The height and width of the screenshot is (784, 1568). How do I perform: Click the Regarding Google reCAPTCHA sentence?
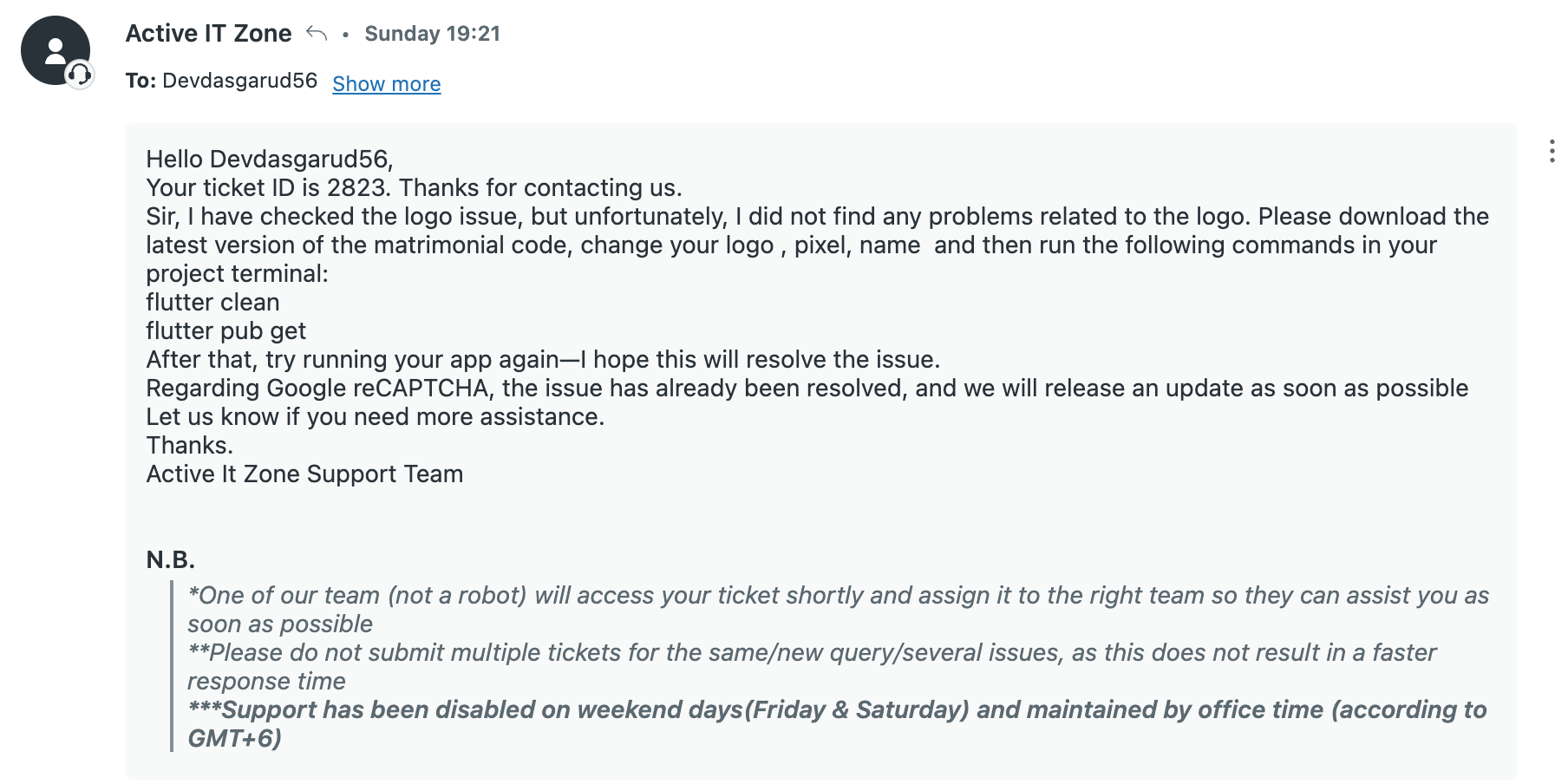(x=807, y=388)
